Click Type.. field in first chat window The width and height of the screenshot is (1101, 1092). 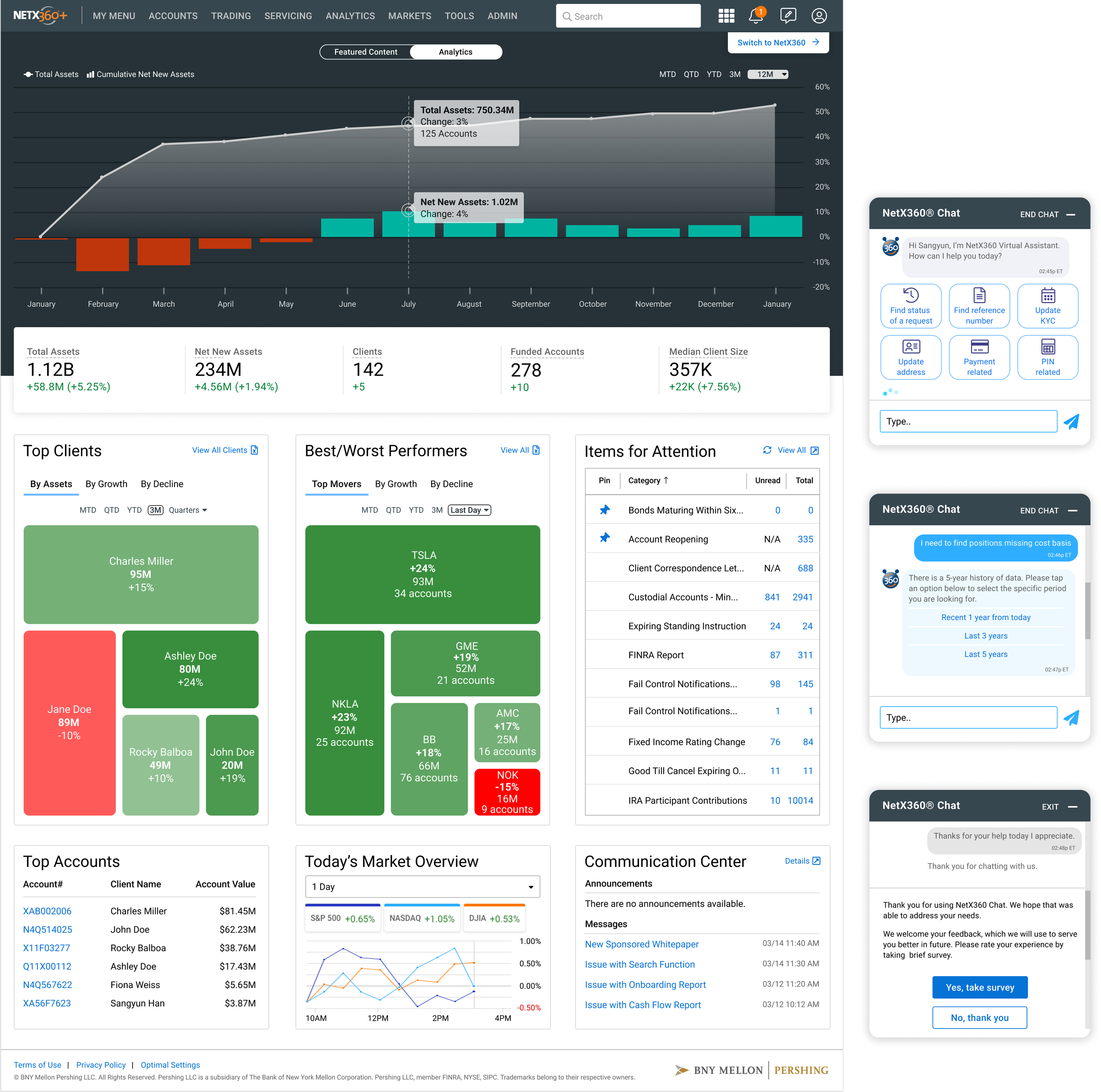pyautogui.click(x=968, y=421)
